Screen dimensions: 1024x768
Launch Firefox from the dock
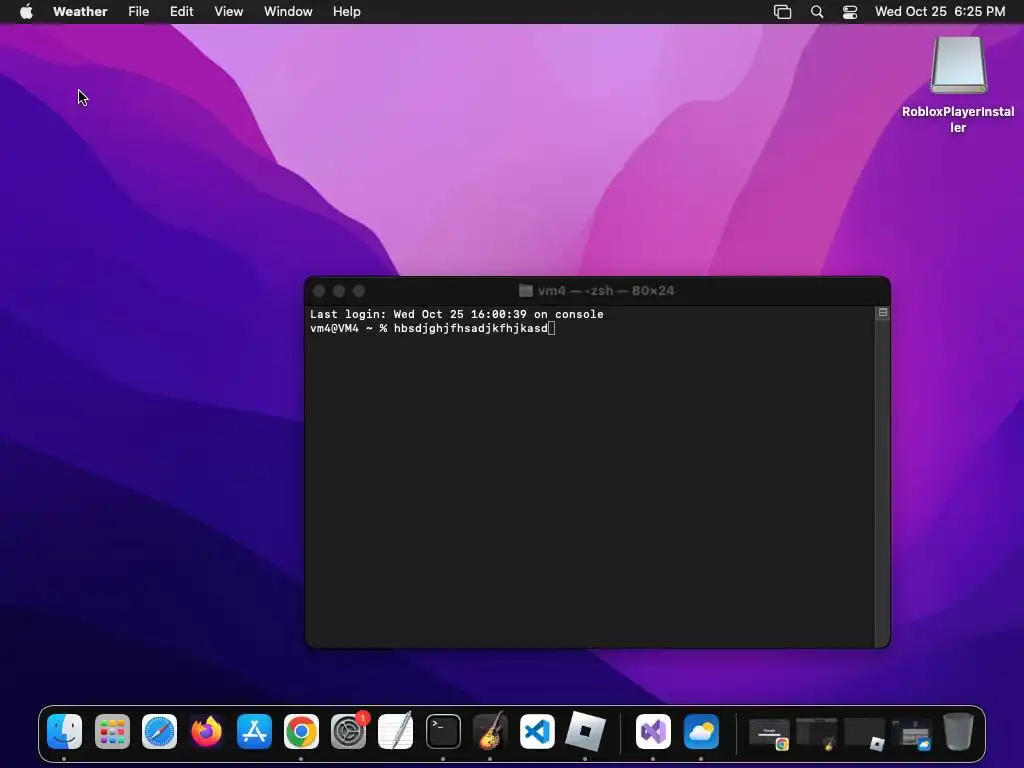[206, 731]
